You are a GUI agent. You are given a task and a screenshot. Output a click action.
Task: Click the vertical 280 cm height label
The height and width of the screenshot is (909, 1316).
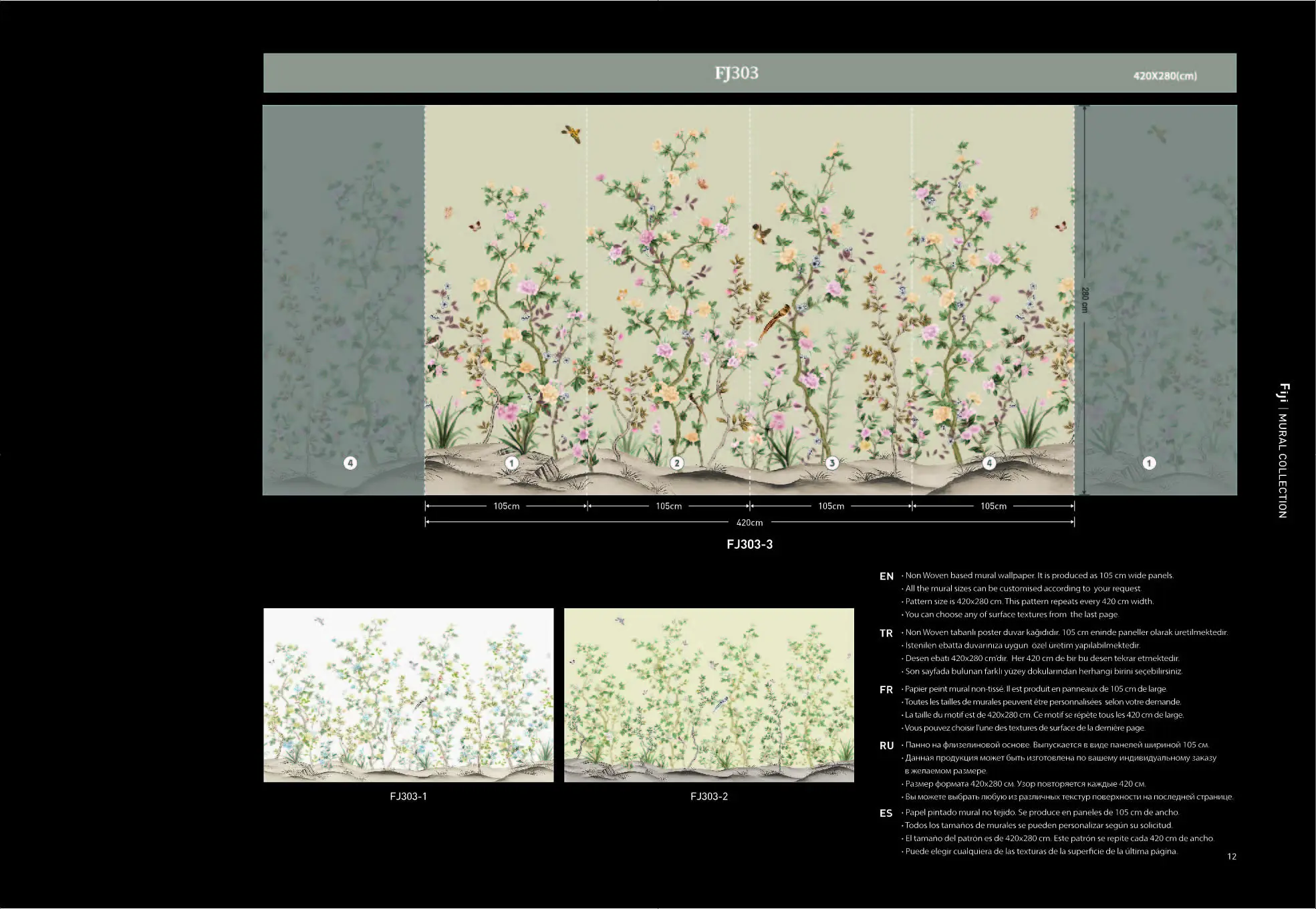(x=1085, y=299)
